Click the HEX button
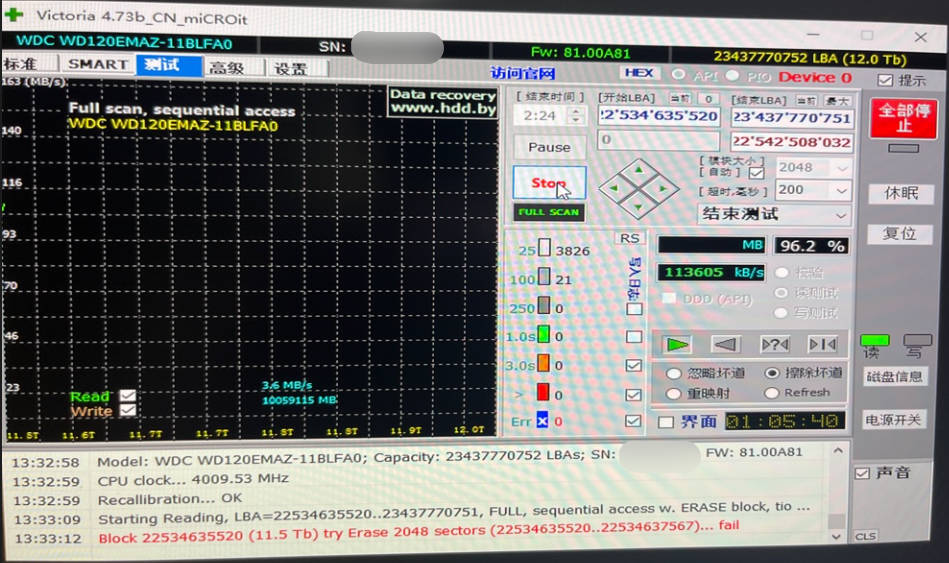 click(x=639, y=73)
